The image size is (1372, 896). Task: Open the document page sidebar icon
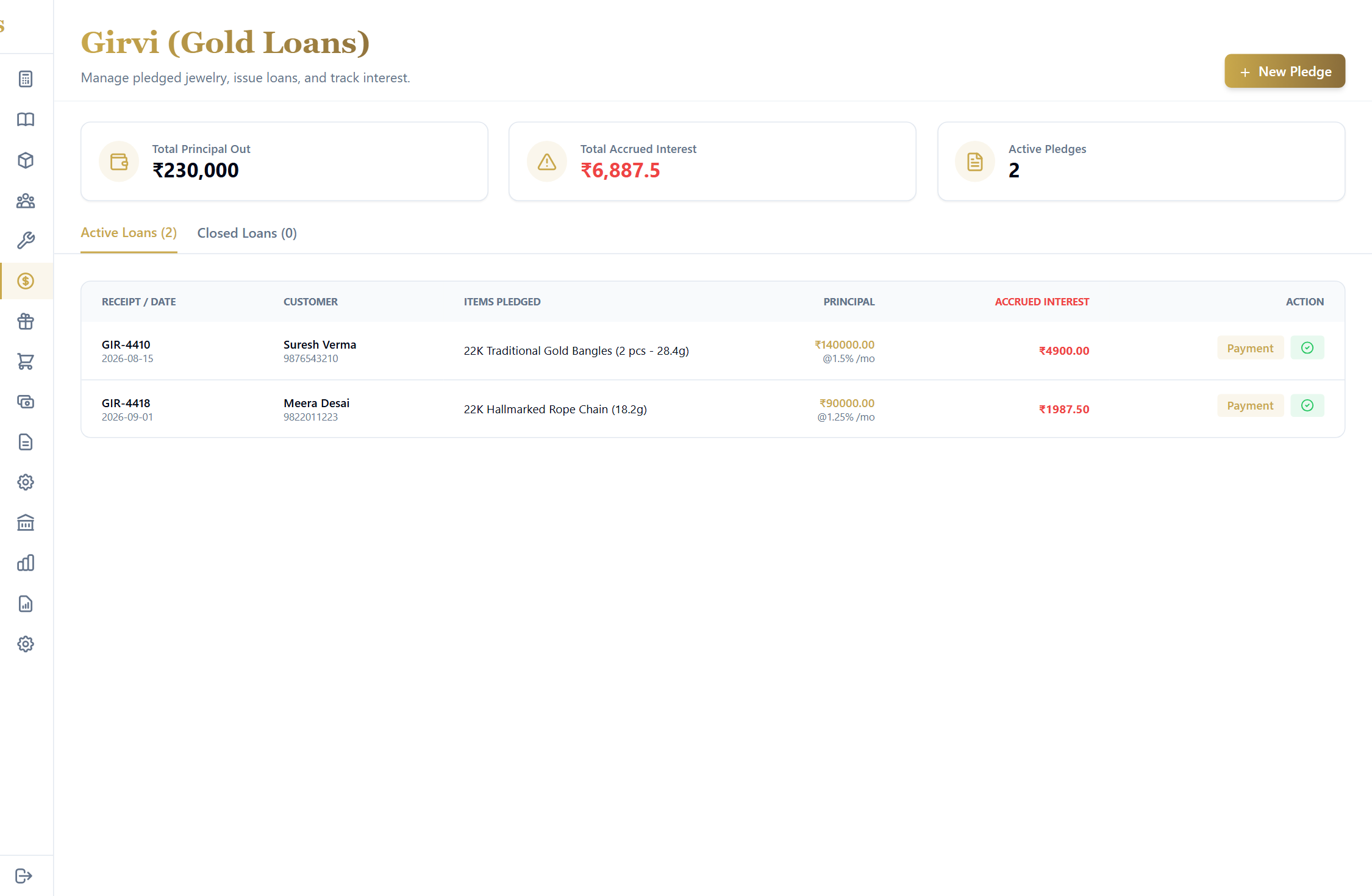point(26,442)
